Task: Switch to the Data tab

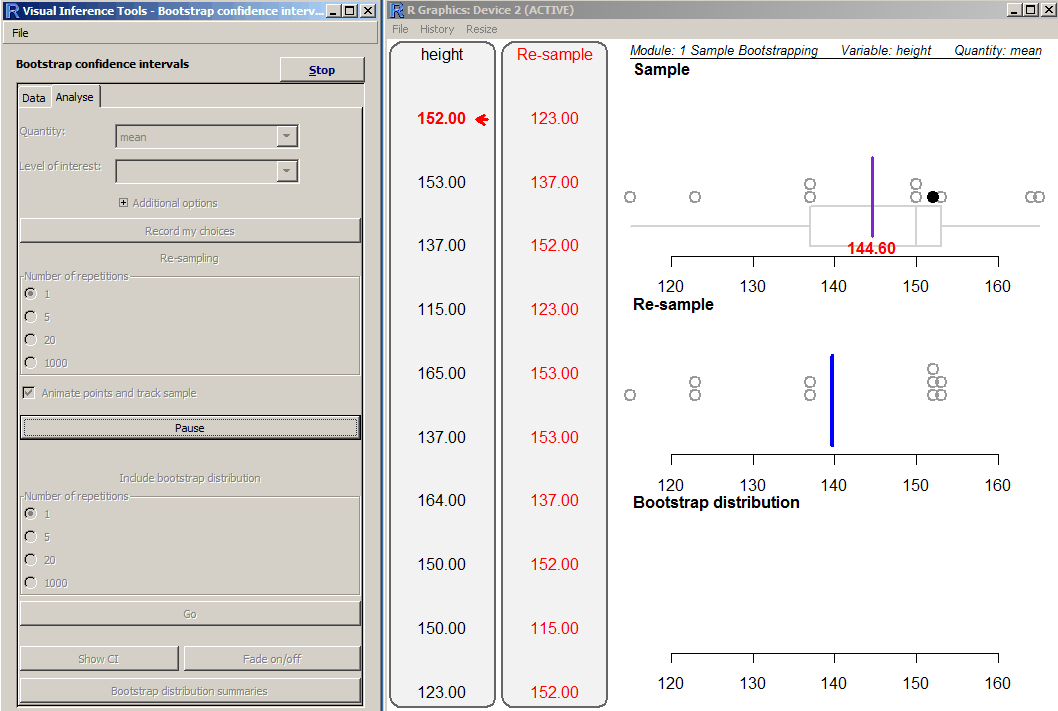Action: point(34,98)
